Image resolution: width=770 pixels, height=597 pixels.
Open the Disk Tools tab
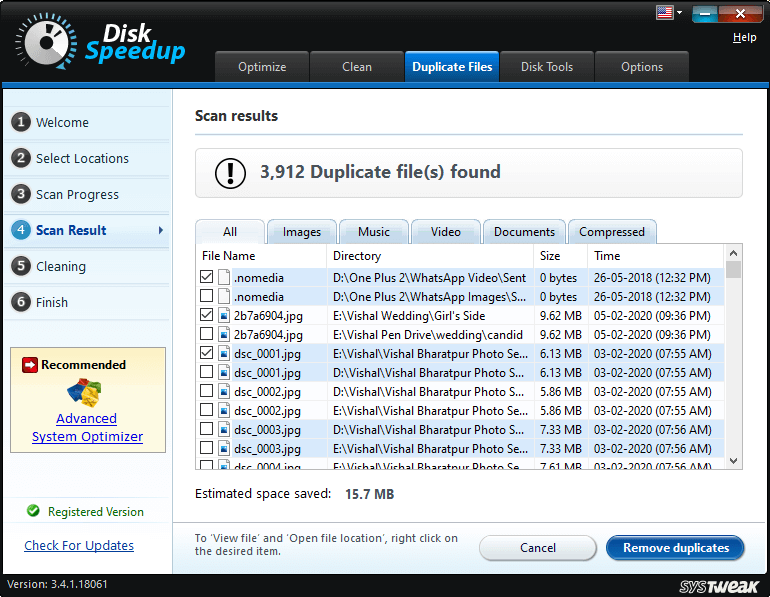(x=547, y=67)
